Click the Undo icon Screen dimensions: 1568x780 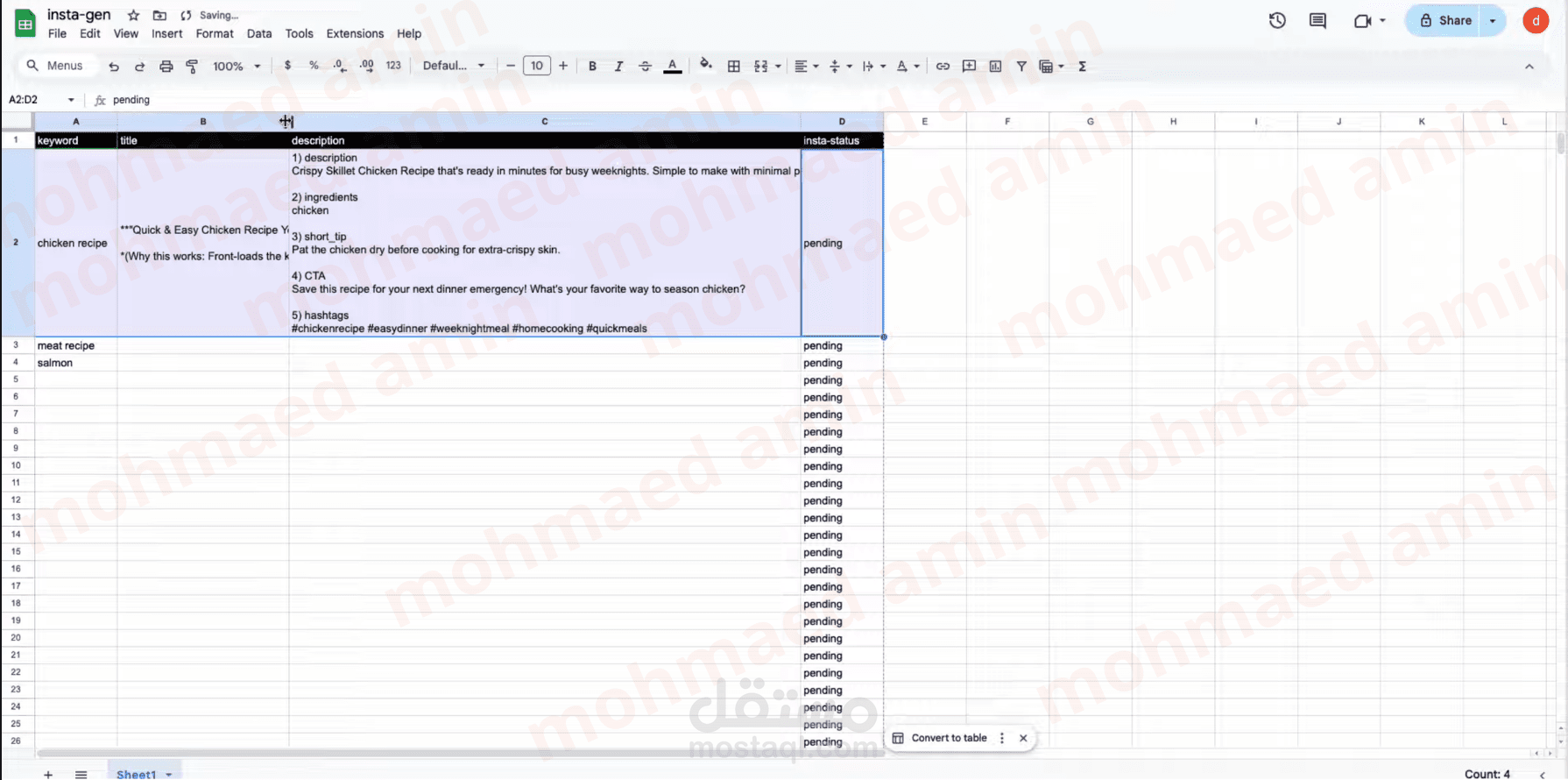[114, 67]
